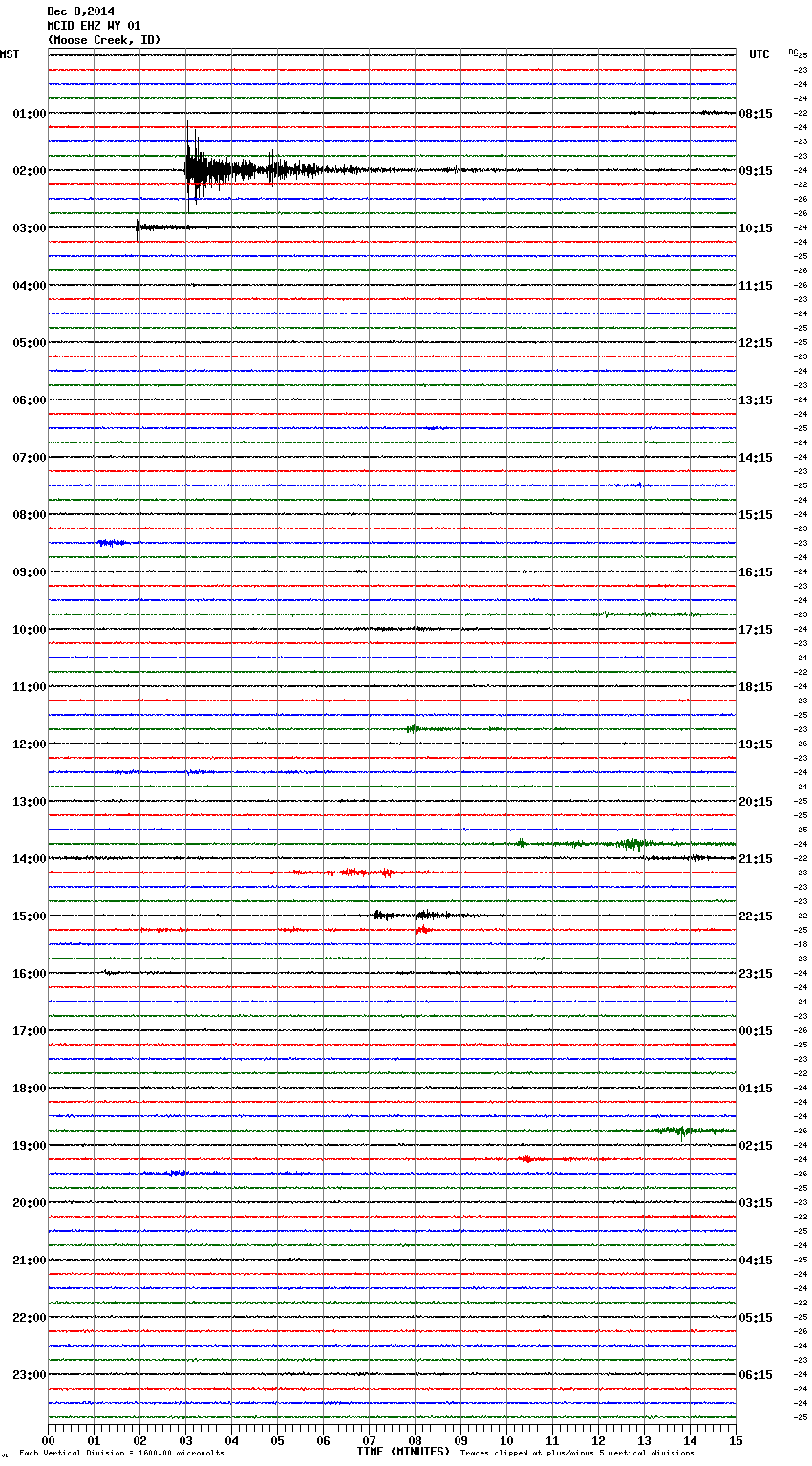Click the small event onset on the 03:00 trace
812x1466 pixels.
[139, 227]
